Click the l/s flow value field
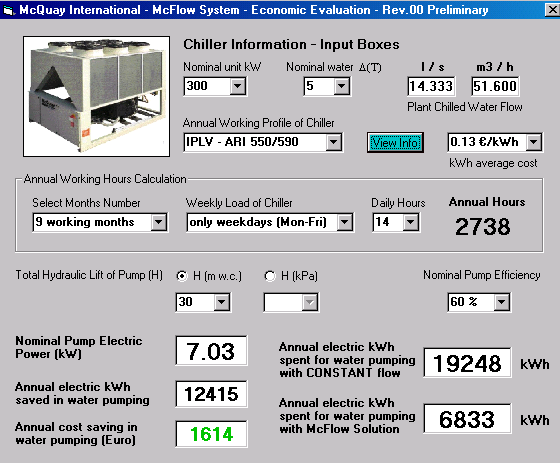560x463 pixels. (x=431, y=86)
